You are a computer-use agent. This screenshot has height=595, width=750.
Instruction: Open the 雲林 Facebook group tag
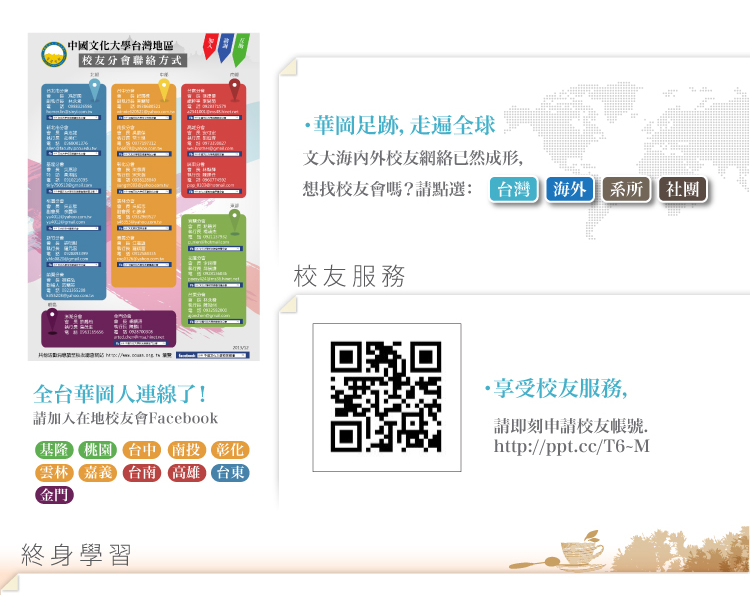pyautogui.click(x=54, y=473)
